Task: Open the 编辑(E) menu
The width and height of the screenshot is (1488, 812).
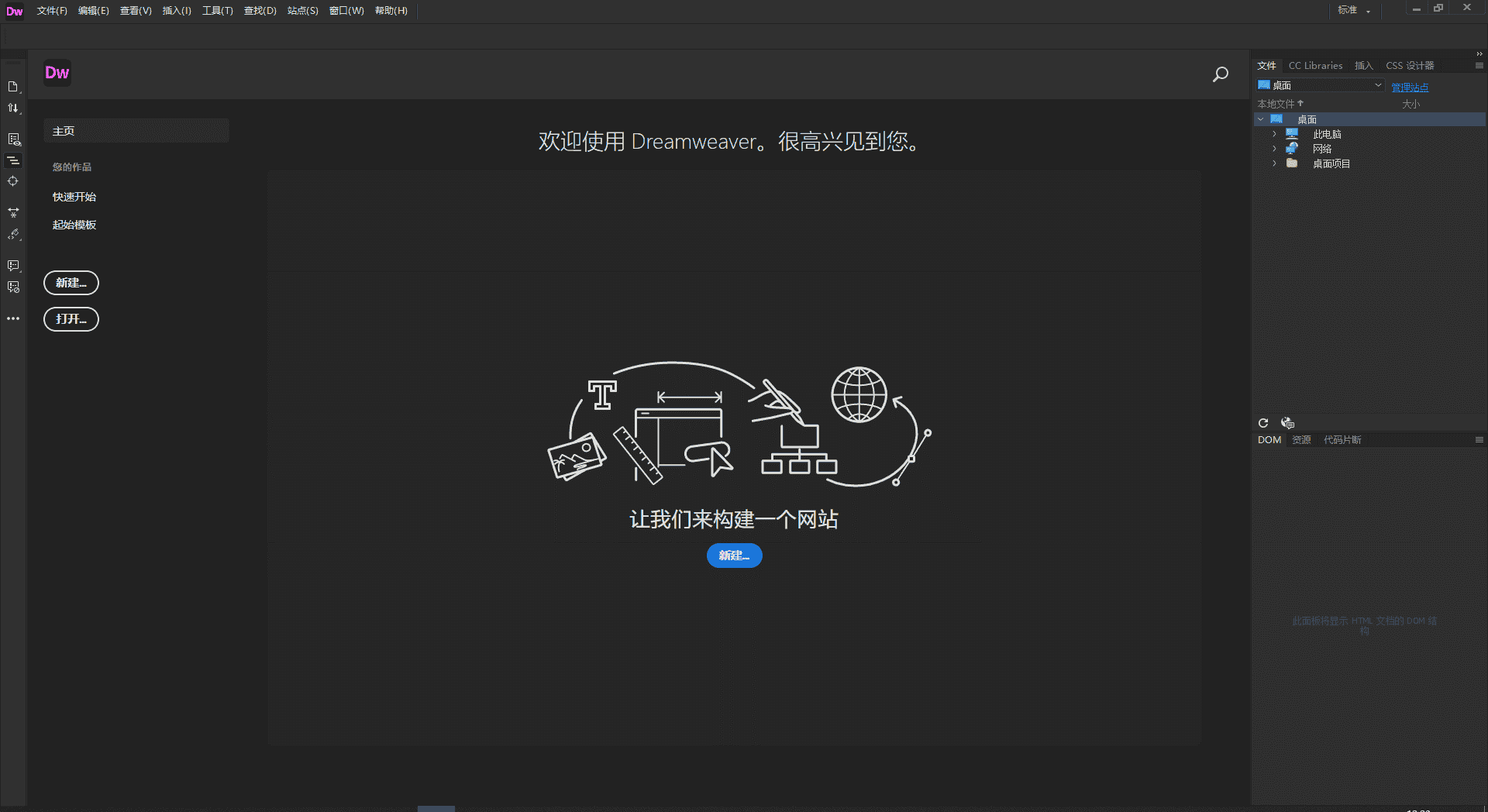Action: (94, 11)
